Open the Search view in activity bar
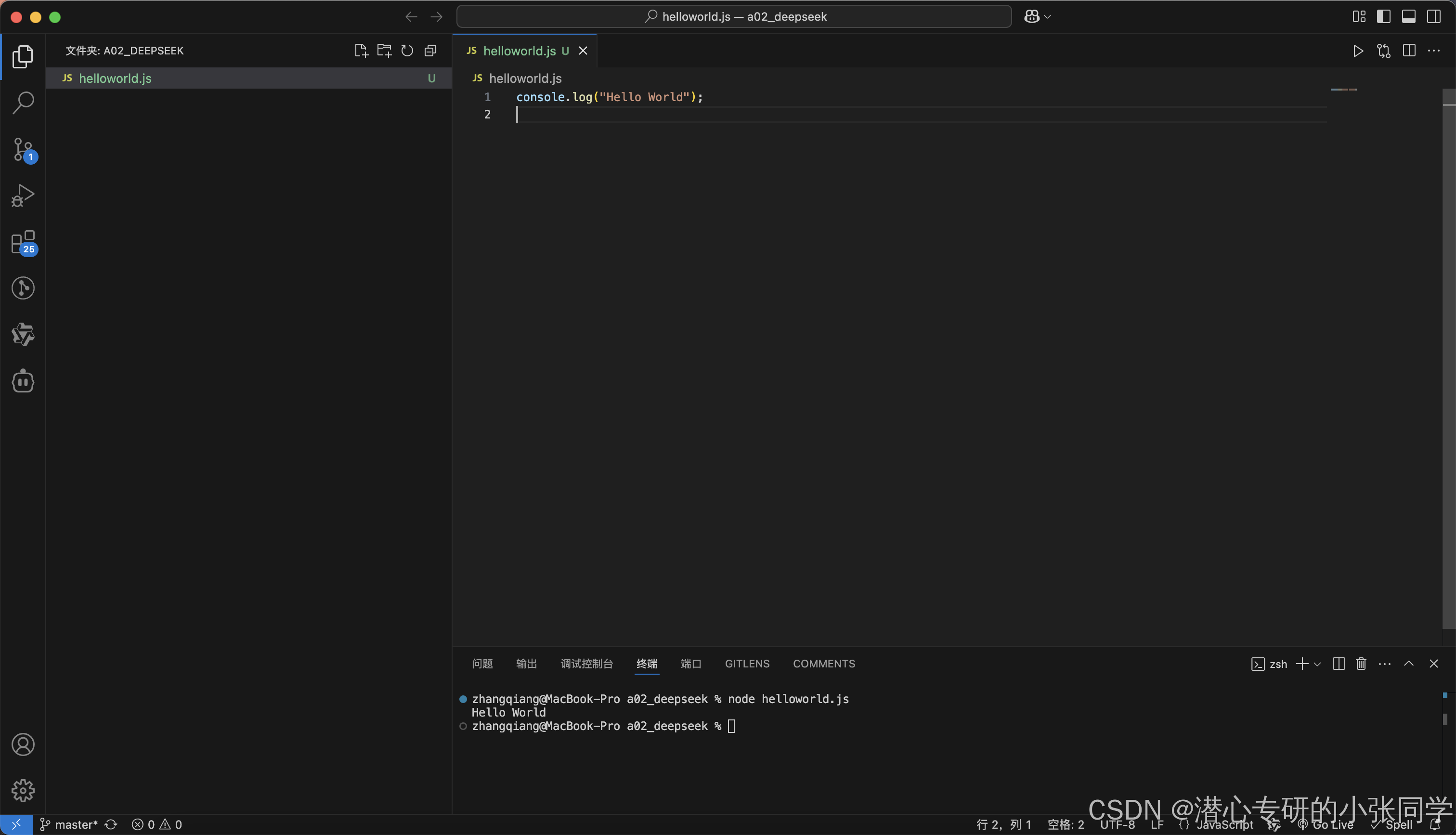Image resolution: width=1456 pixels, height=835 pixels. [x=23, y=103]
